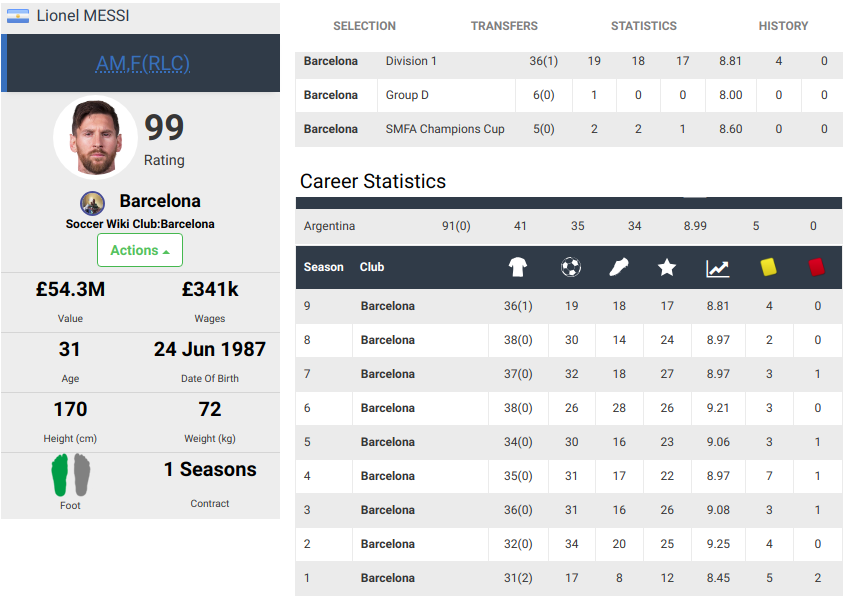Select the season 9 Barcelona row
The image size is (843, 597).
pyautogui.click(x=388, y=306)
